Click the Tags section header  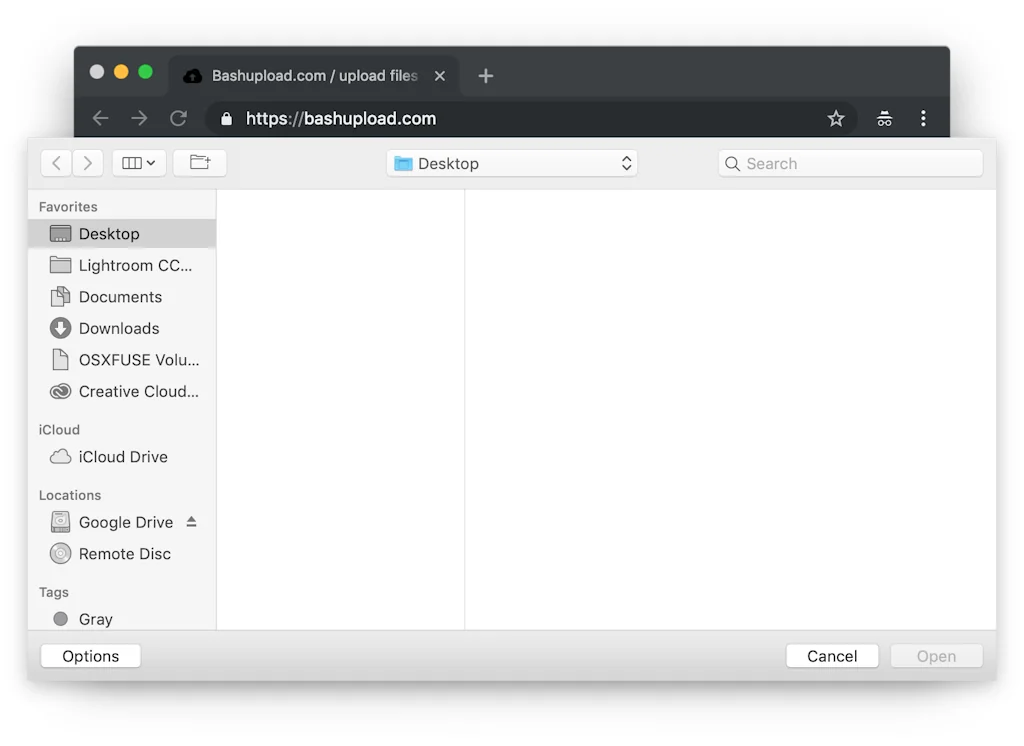tap(54, 592)
